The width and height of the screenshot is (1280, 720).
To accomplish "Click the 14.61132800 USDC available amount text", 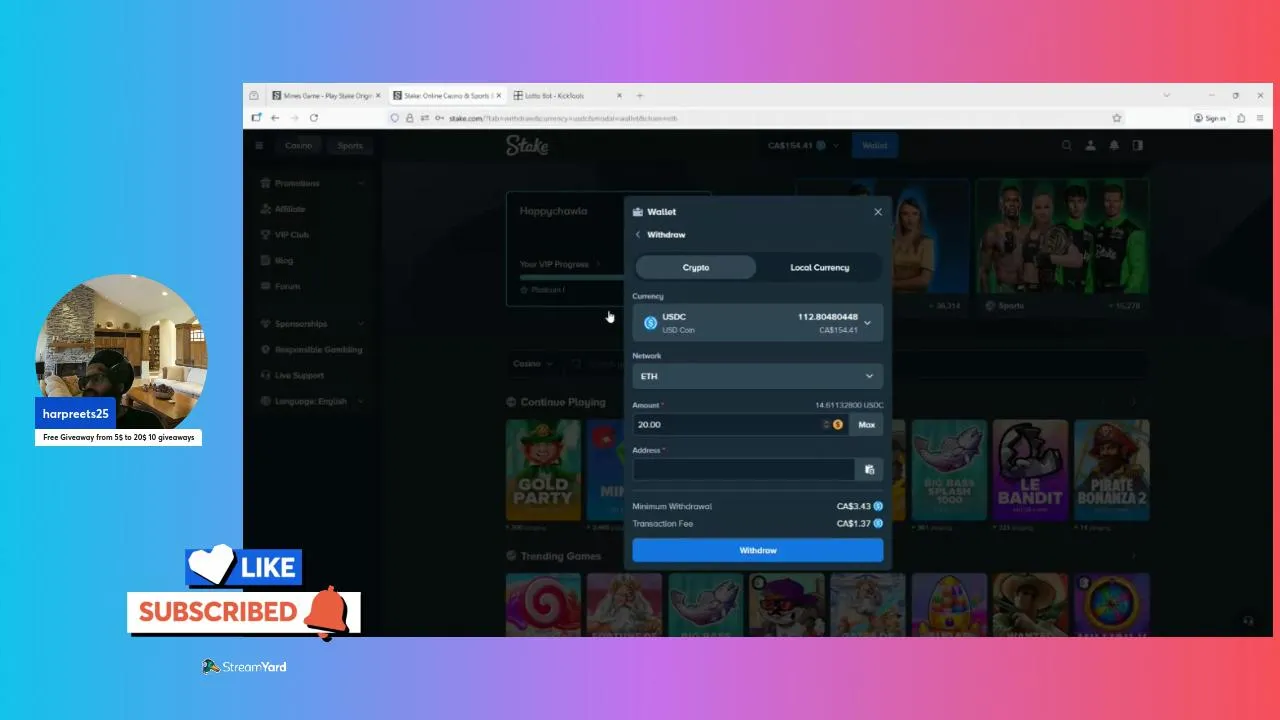I will 849,405.
